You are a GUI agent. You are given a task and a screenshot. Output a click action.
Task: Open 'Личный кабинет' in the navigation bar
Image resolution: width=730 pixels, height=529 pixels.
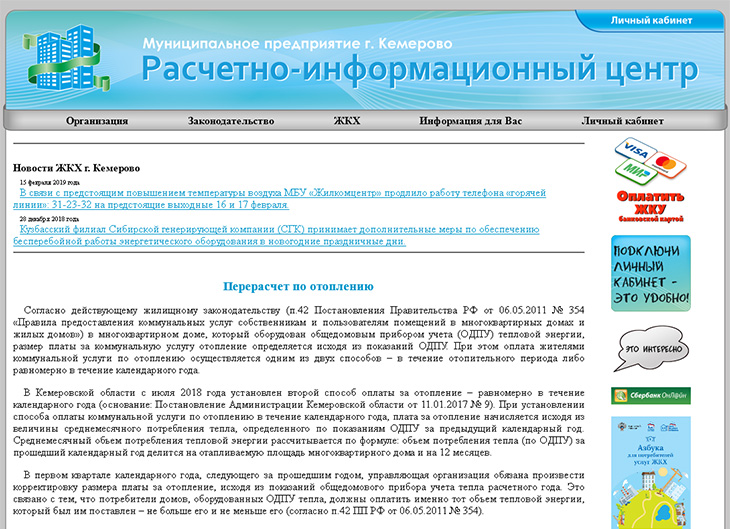(622, 121)
